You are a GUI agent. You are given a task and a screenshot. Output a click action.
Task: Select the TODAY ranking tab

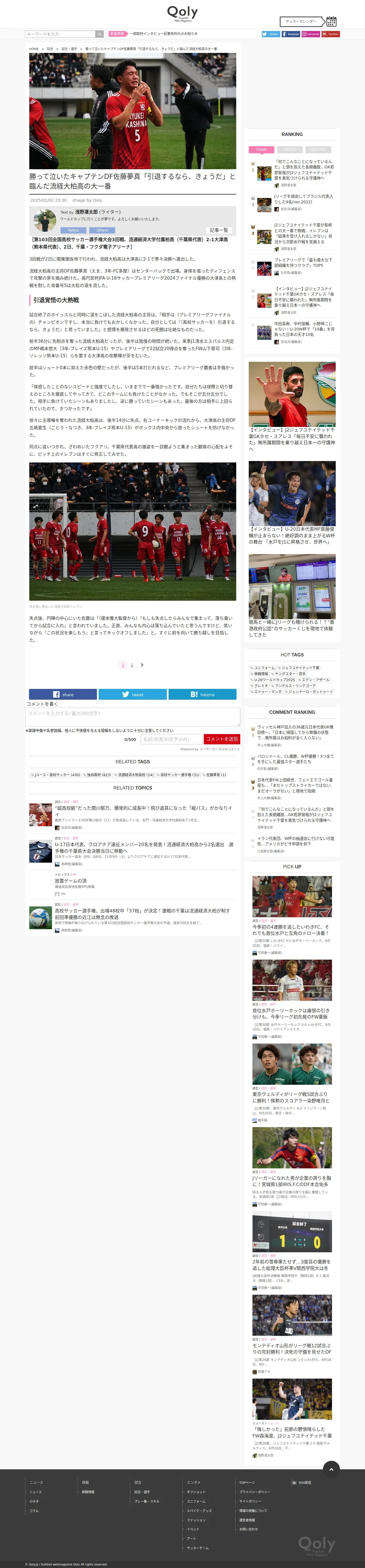pyautogui.click(x=262, y=149)
